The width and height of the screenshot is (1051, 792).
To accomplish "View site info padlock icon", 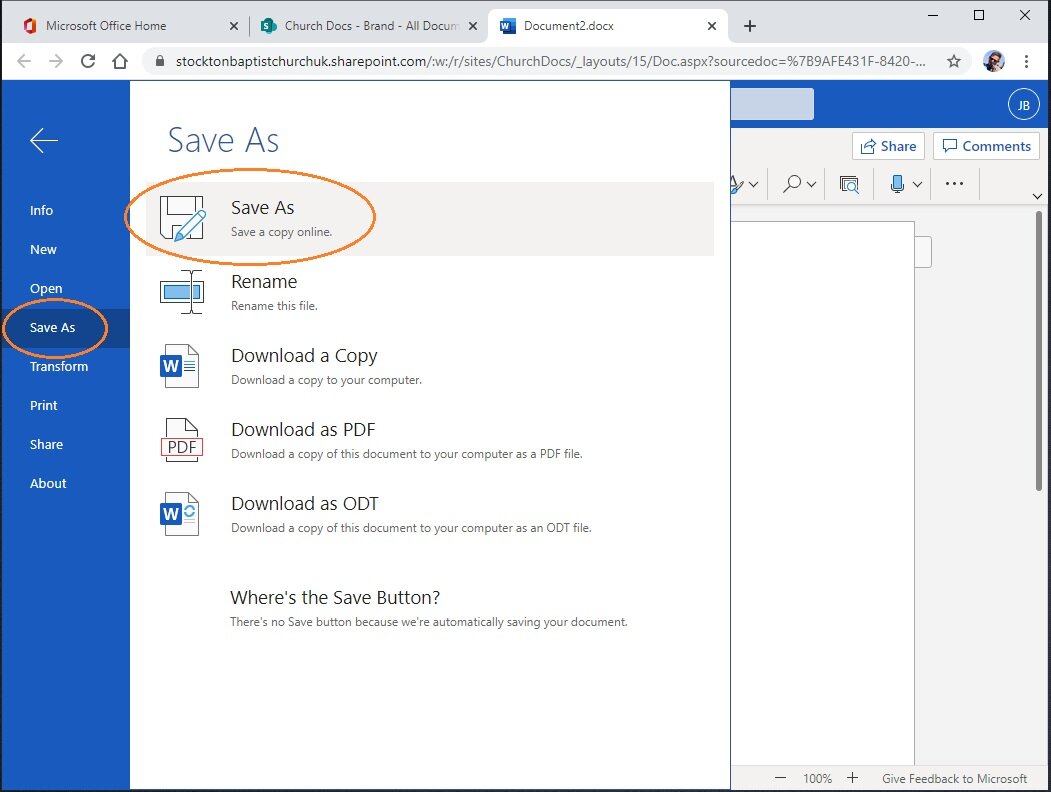I will click(x=160, y=61).
